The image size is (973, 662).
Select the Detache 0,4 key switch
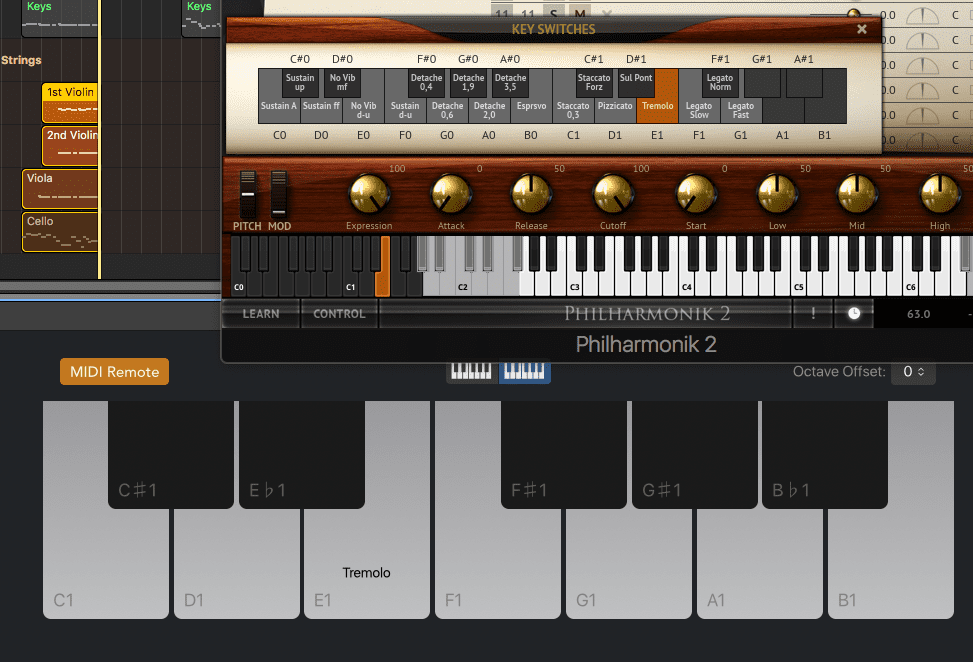(426, 83)
